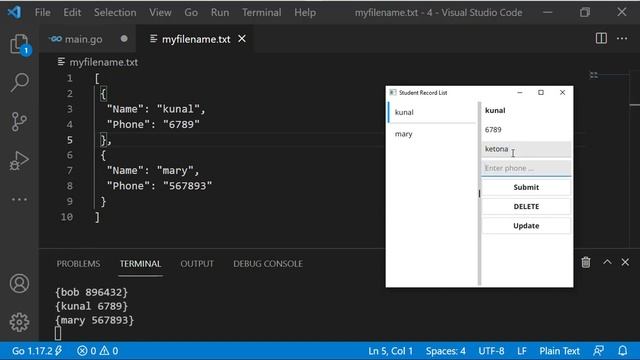
Task: Click Submit in Student Record List
Action: point(526,187)
